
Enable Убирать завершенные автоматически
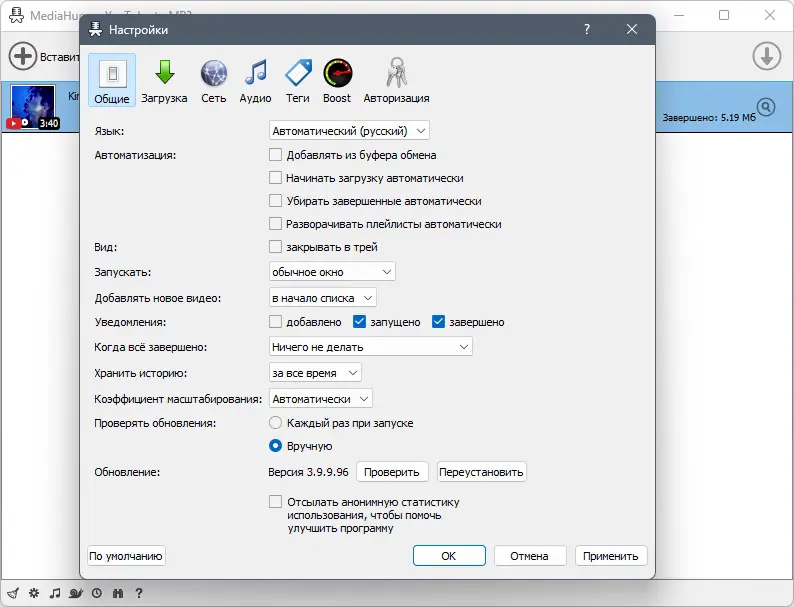coord(275,201)
